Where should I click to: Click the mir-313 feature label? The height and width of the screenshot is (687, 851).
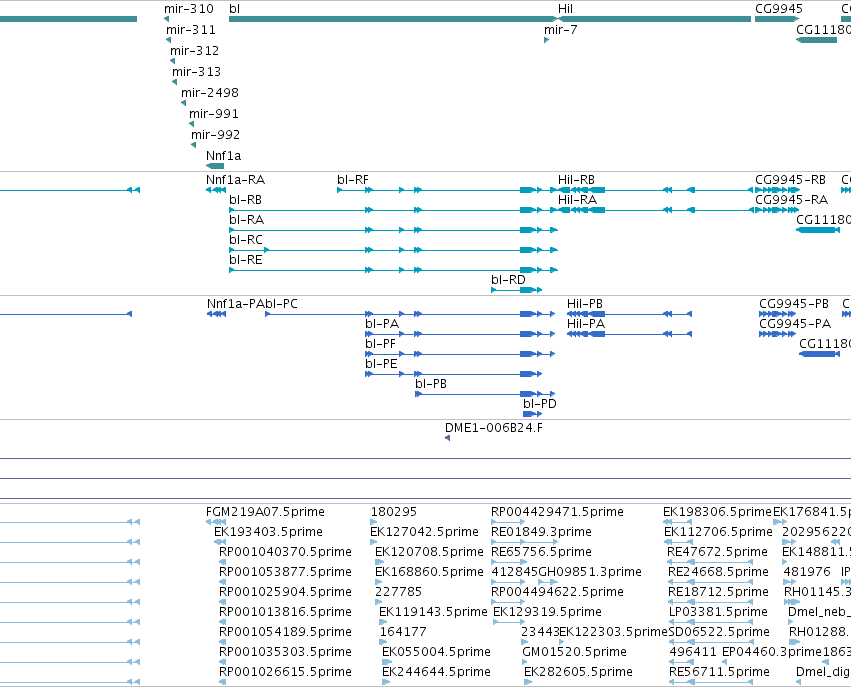click(196, 72)
